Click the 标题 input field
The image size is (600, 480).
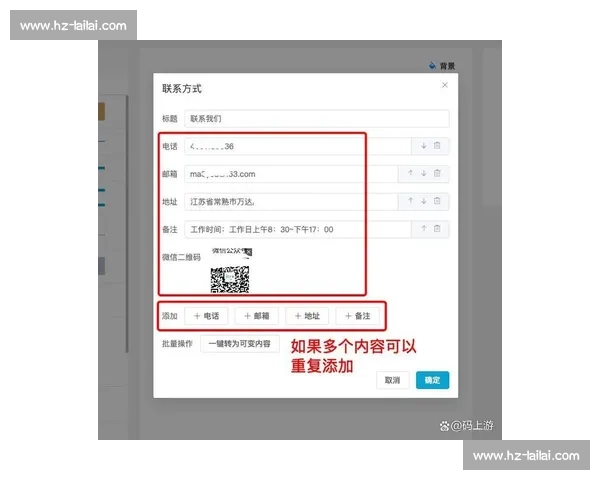pyautogui.click(x=317, y=119)
